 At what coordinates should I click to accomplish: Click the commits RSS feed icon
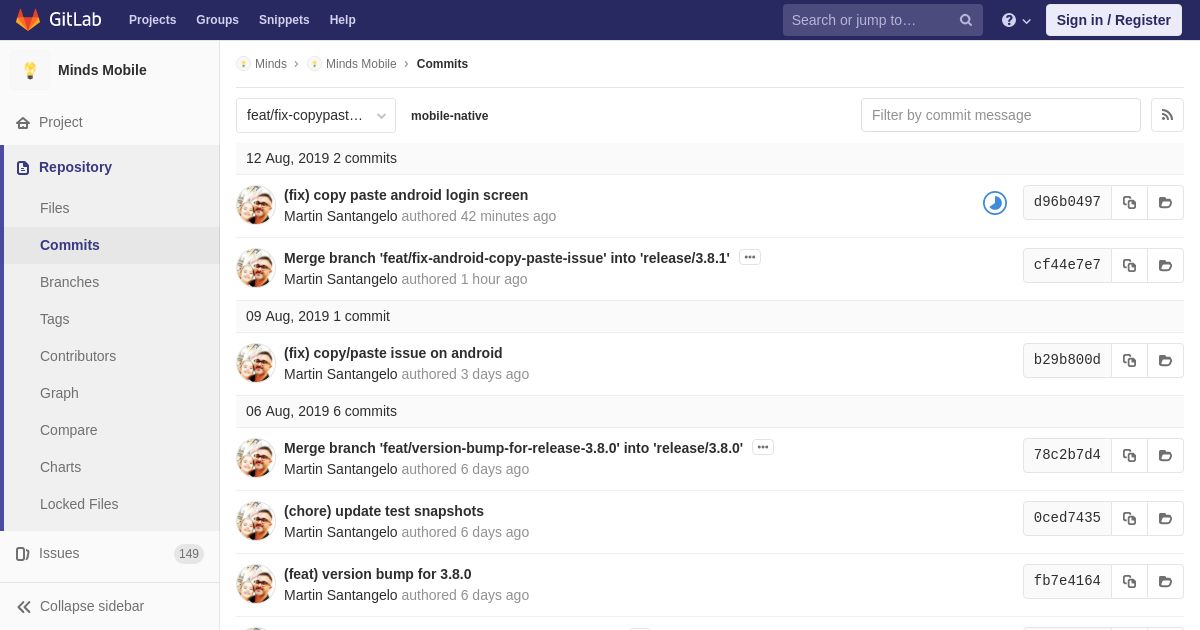(1167, 115)
